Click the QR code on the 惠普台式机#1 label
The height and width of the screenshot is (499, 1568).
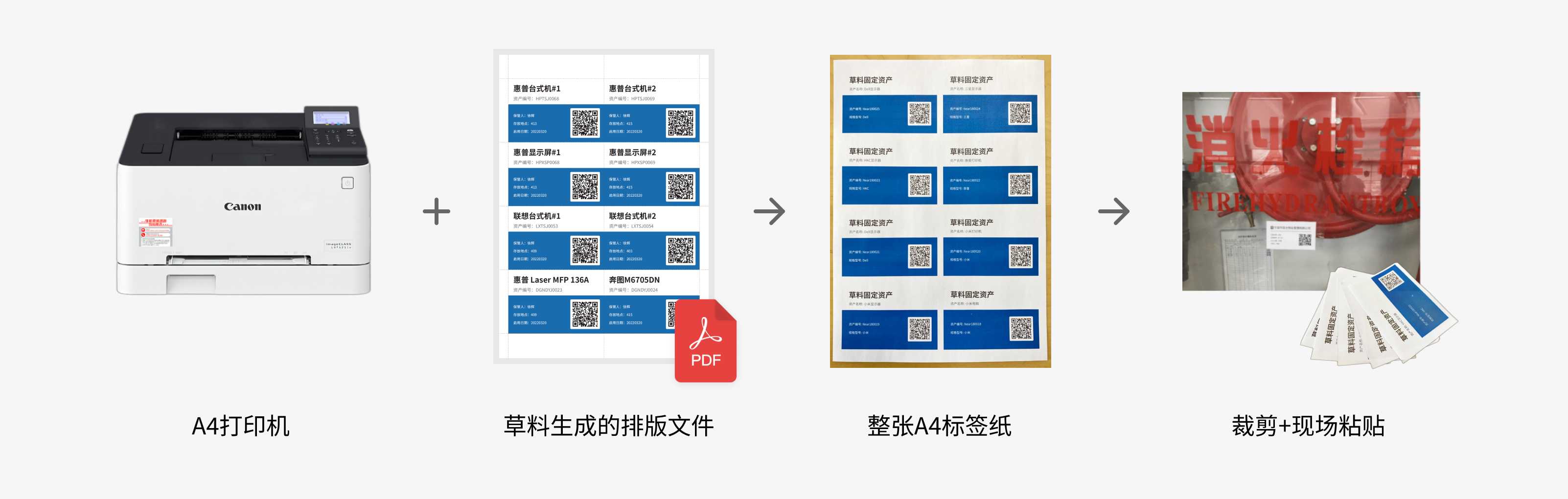pyautogui.click(x=584, y=123)
